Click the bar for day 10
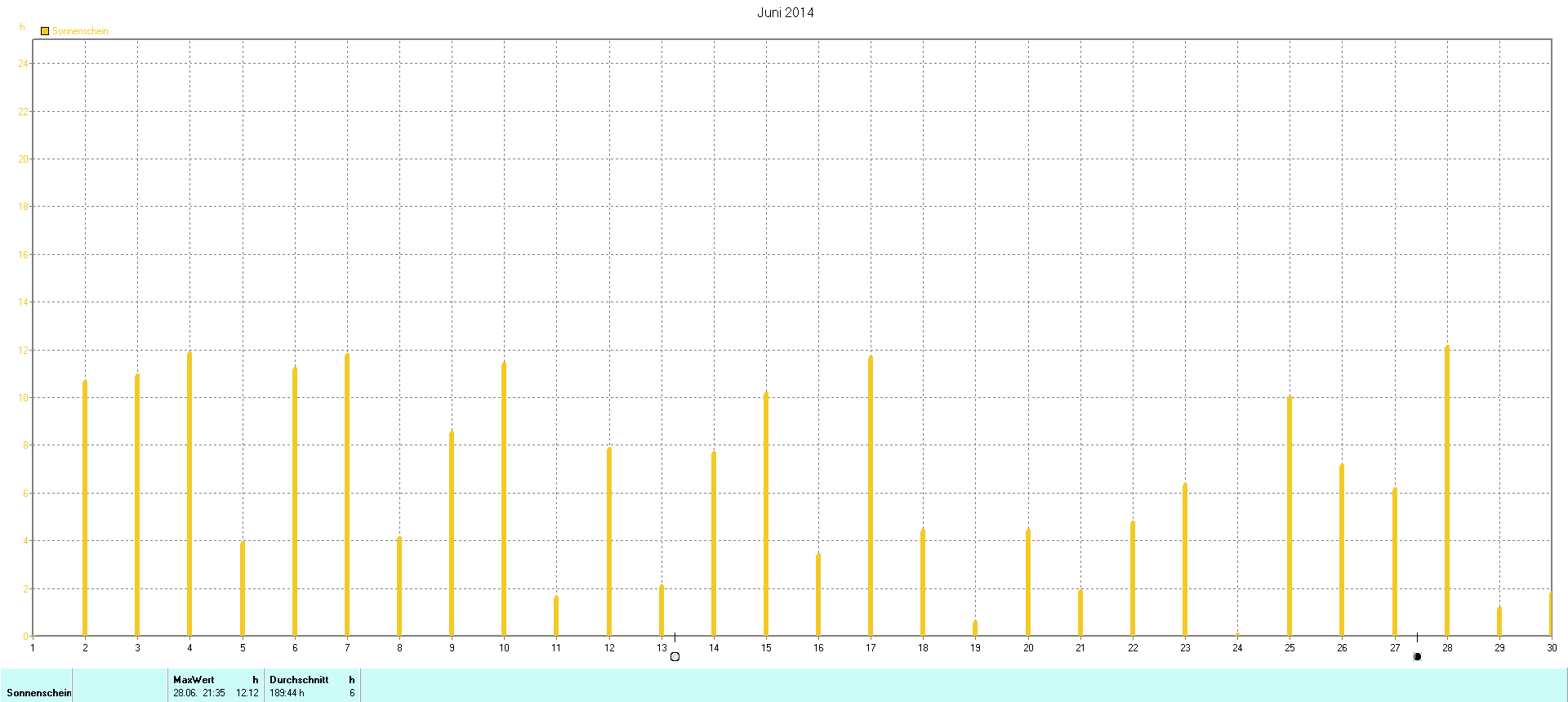The height and width of the screenshot is (702, 1568). point(504,499)
